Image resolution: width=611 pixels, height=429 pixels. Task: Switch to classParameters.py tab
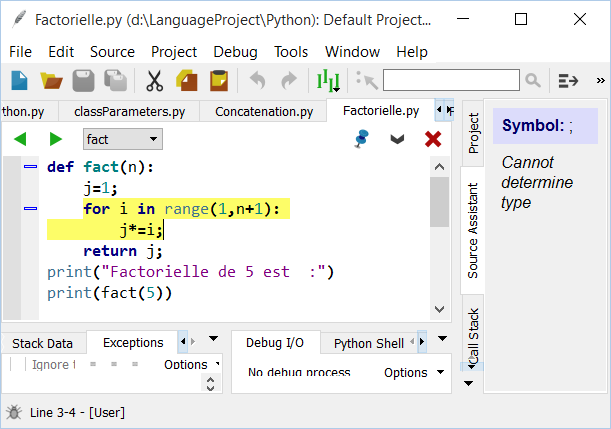[x=129, y=111]
